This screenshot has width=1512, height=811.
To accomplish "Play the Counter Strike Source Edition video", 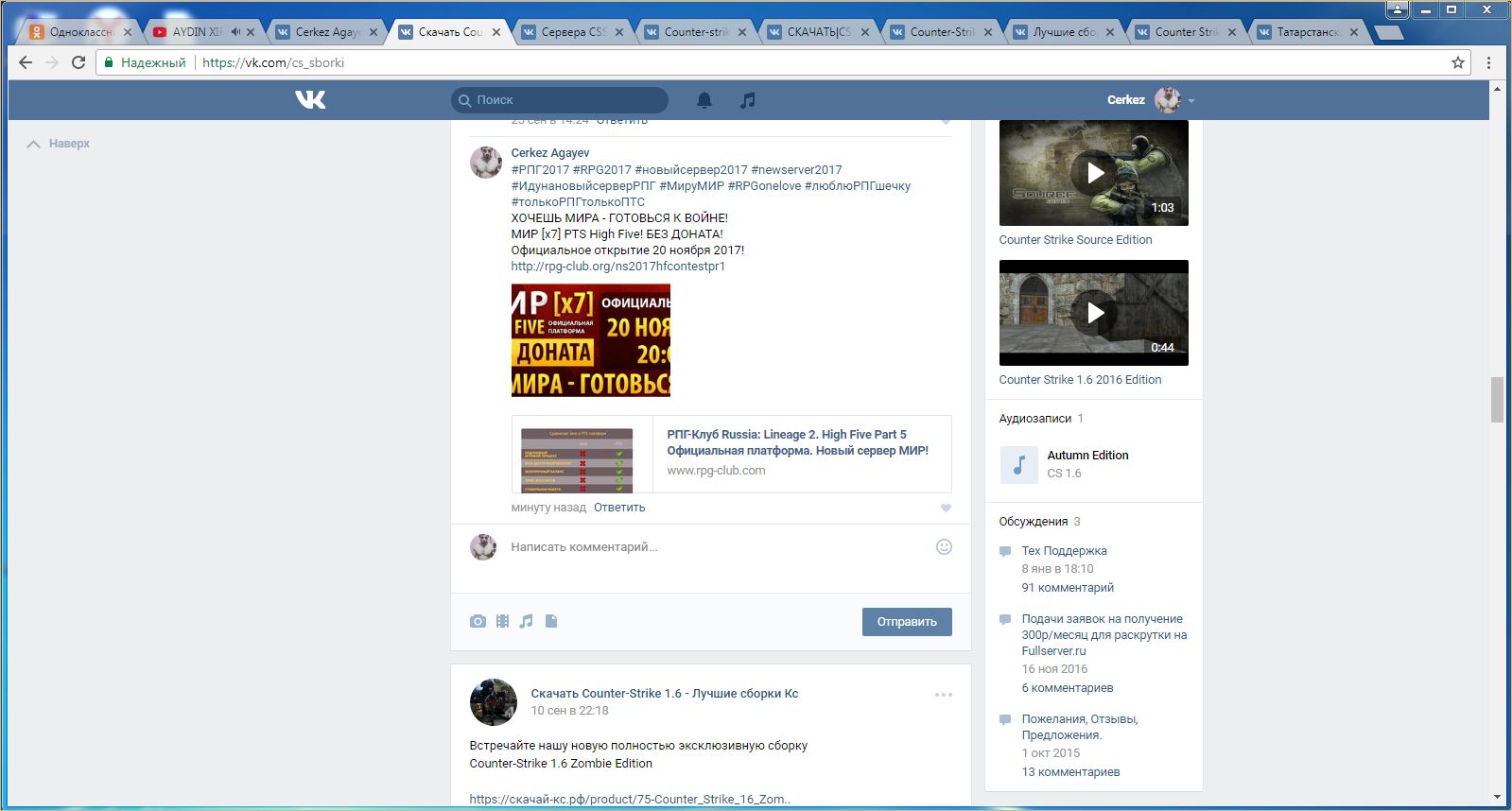I will coord(1094,173).
